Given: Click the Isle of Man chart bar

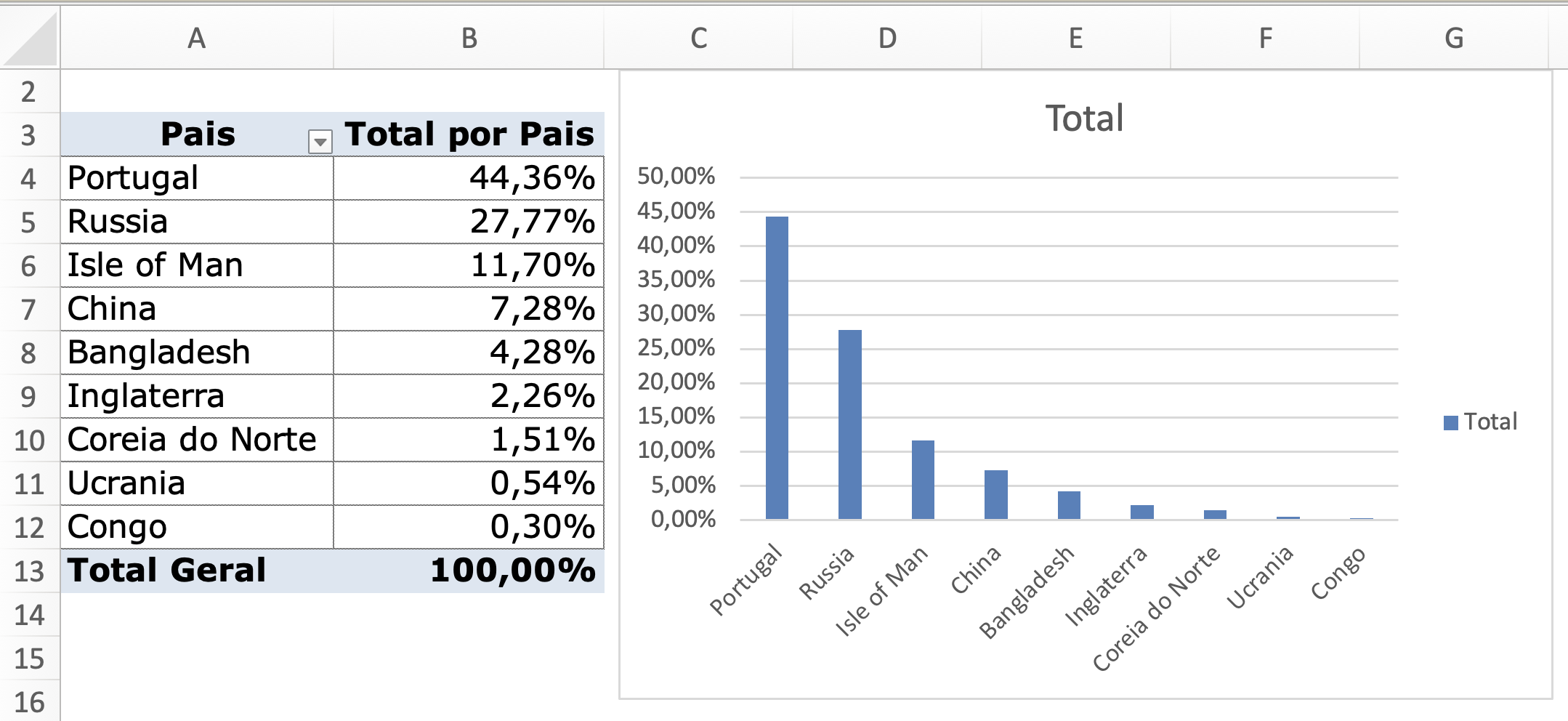Looking at the screenshot, I should [x=923, y=480].
